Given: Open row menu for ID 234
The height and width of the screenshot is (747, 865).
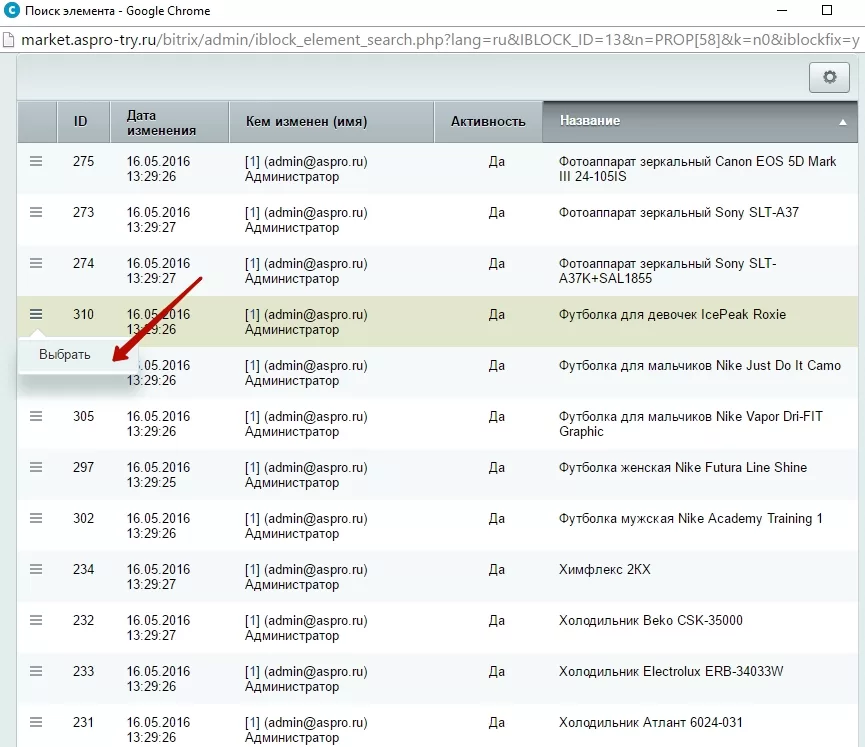Looking at the screenshot, I should point(36,569).
